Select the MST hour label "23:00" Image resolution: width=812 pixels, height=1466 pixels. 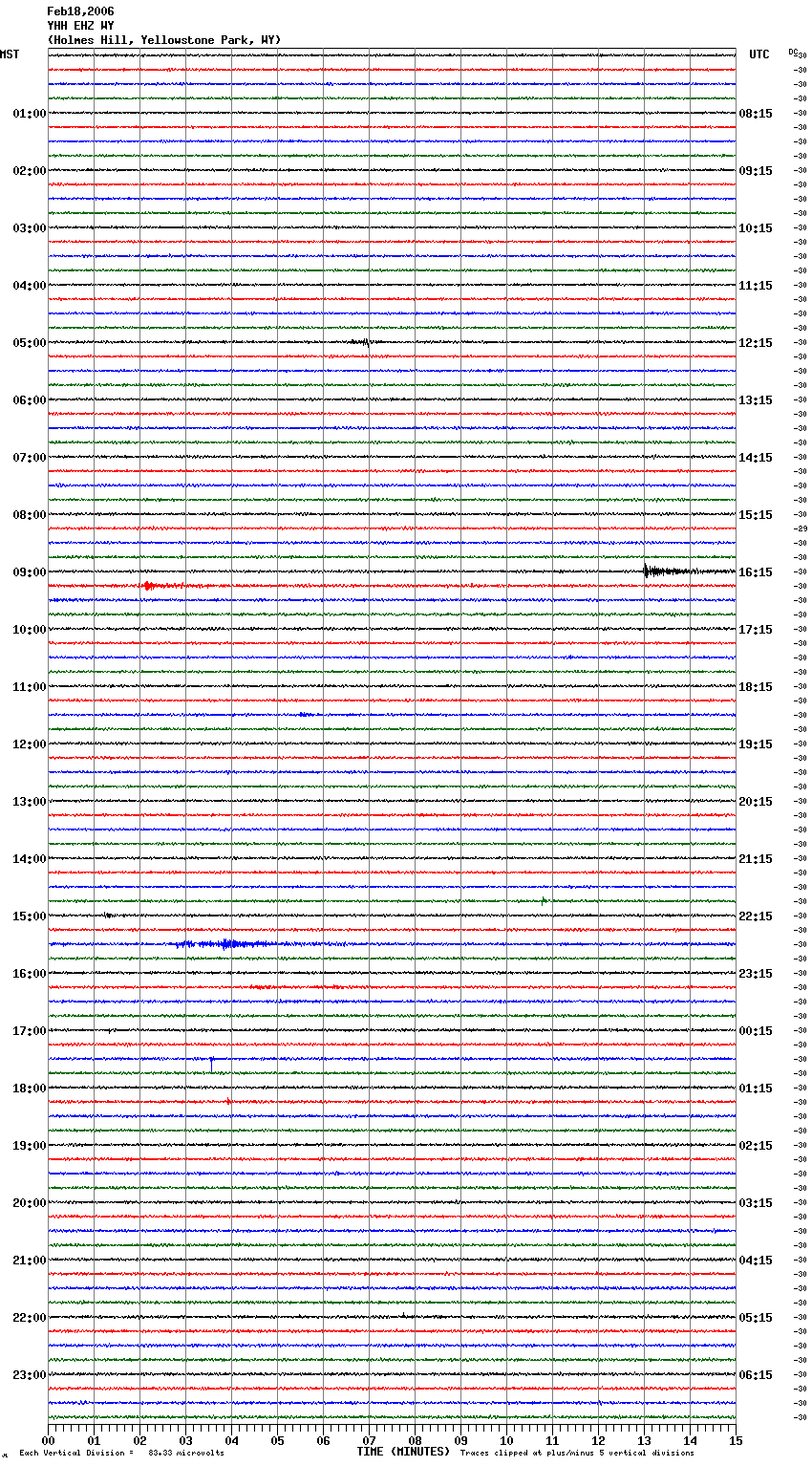[30, 1375]
